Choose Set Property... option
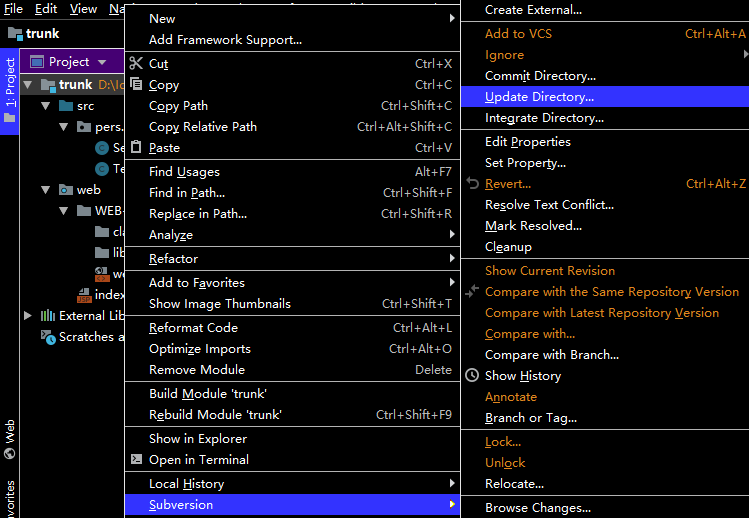Screen dimensions: 749x518 [x=605, y=162]
